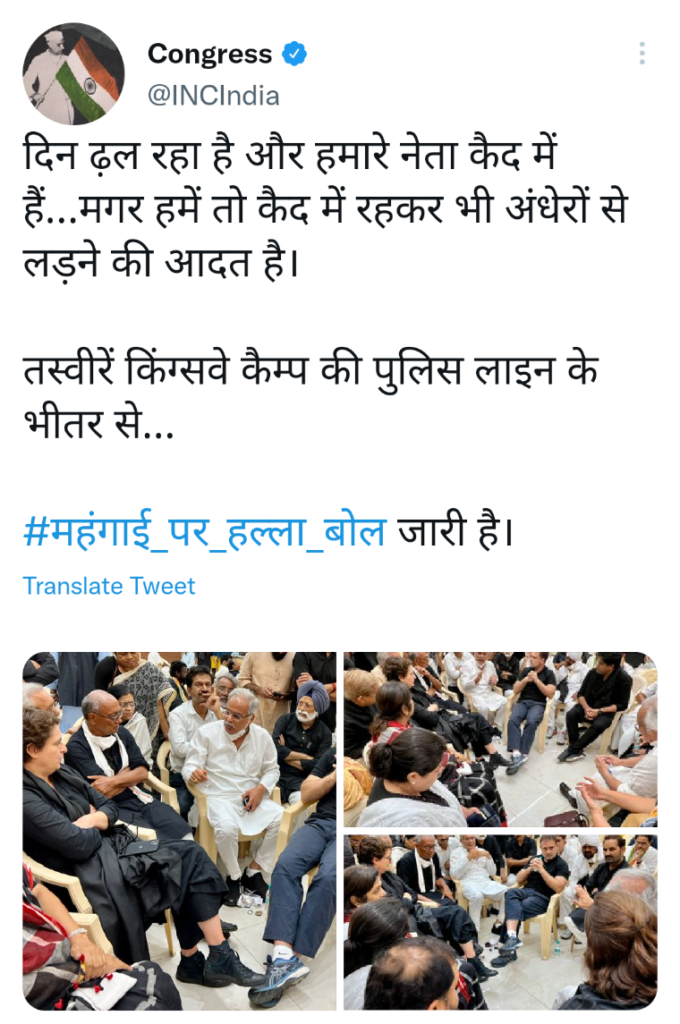This screenshot has height=1024, width=680.
Task: Open the three-dot more options menu
Action: [x=642, y=54]
